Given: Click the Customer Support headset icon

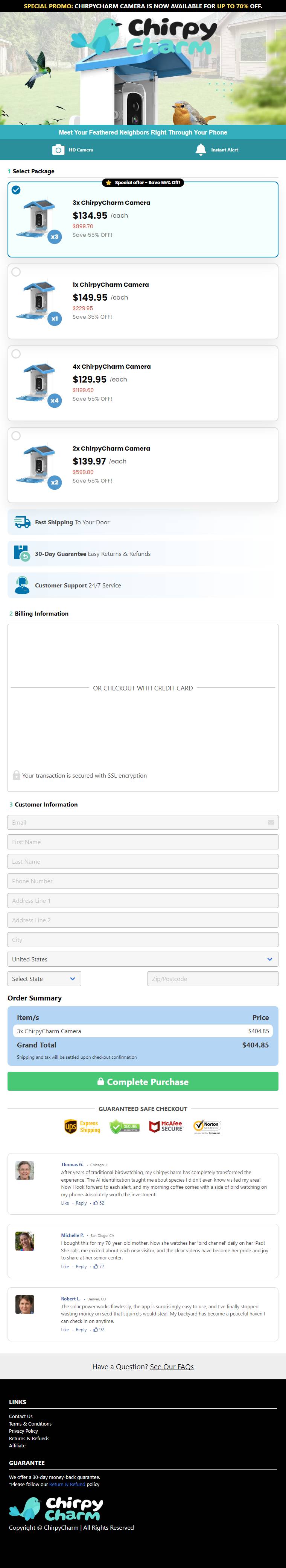Looking at the screenshot, I should click(22, 585).
